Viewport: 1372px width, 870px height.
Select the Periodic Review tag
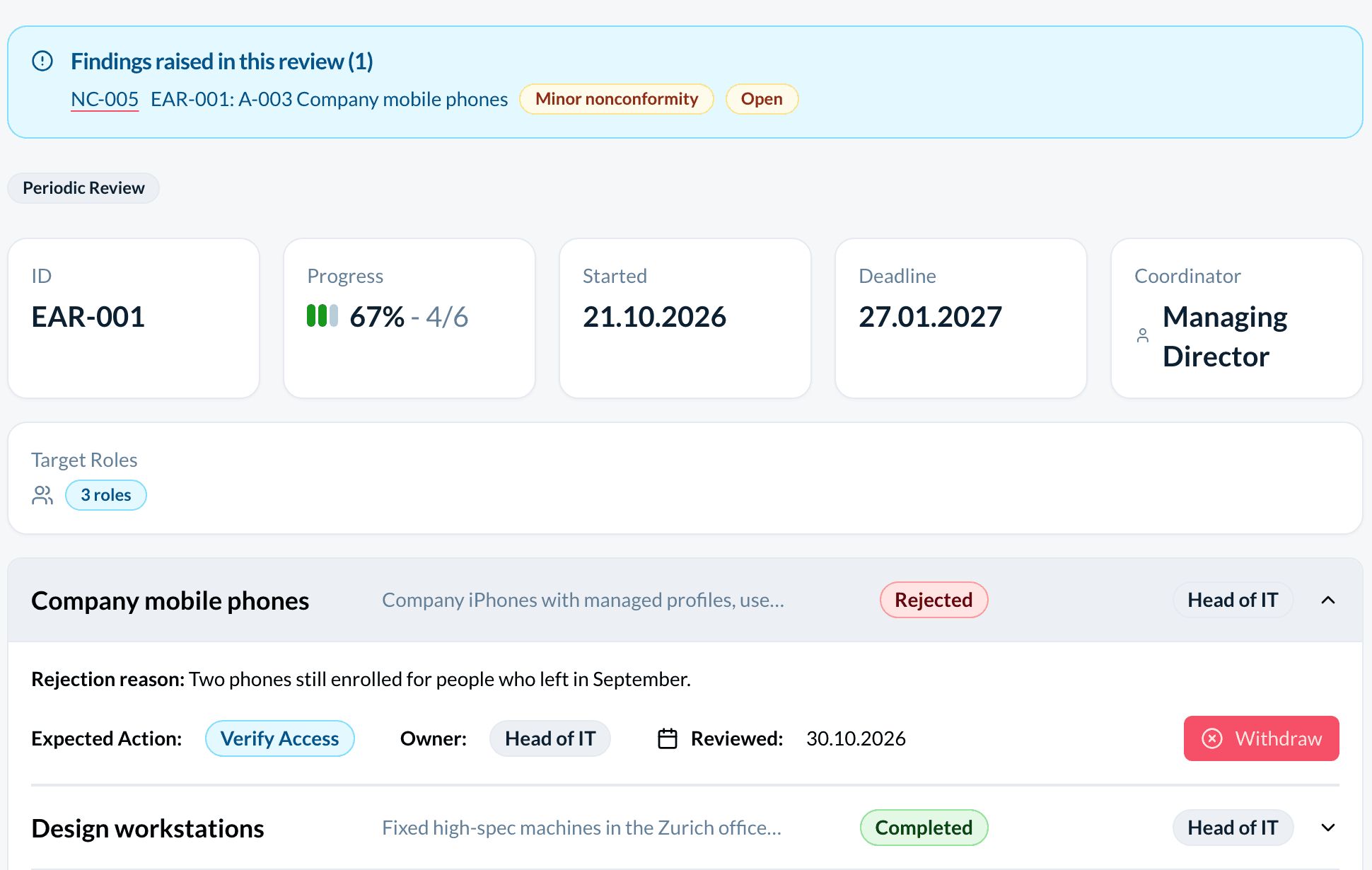click(x=83, y=188)
